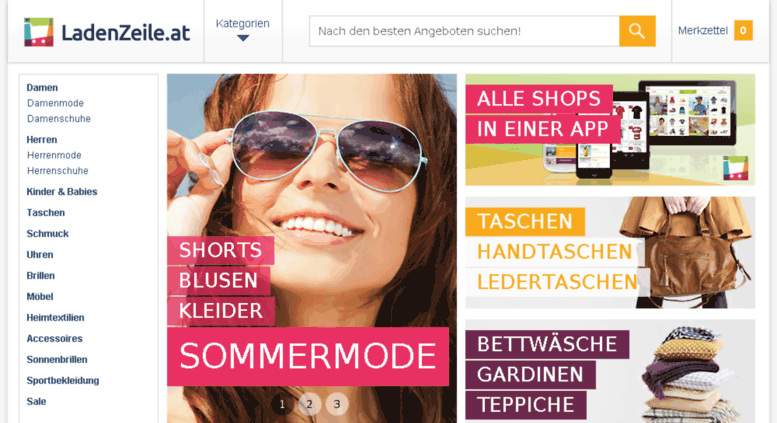
Task: Click the Bettwäsche banner label
Action: pyautogui.click(x=547, y=344)
